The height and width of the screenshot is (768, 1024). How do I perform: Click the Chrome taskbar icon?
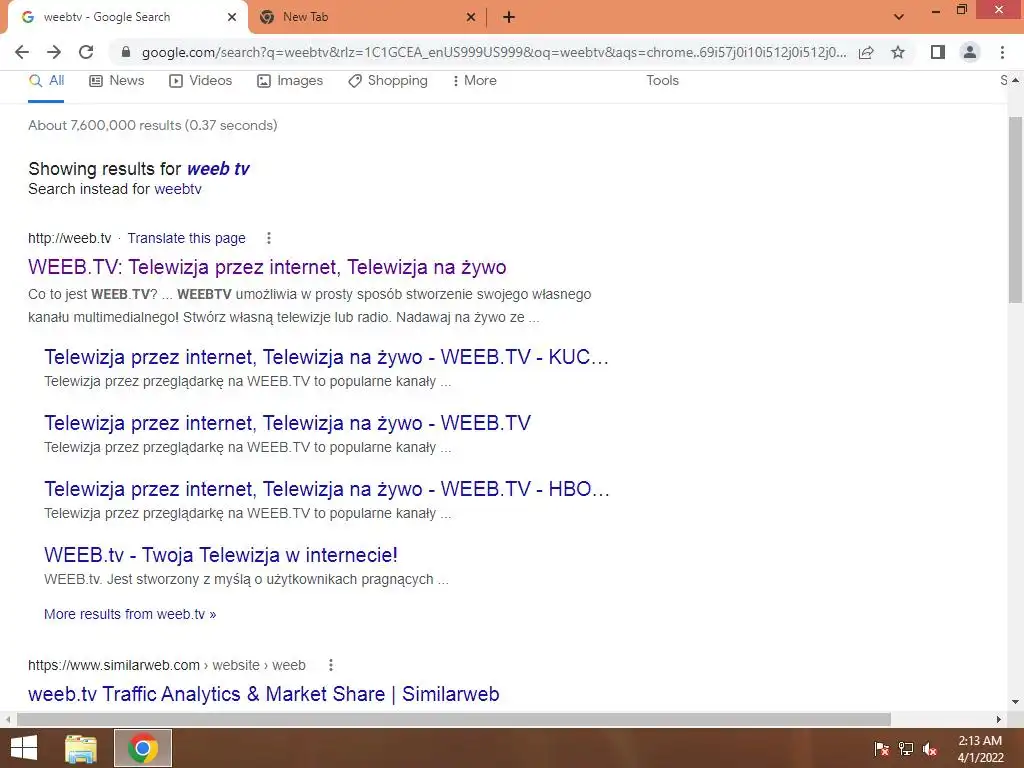coord(143,748)
